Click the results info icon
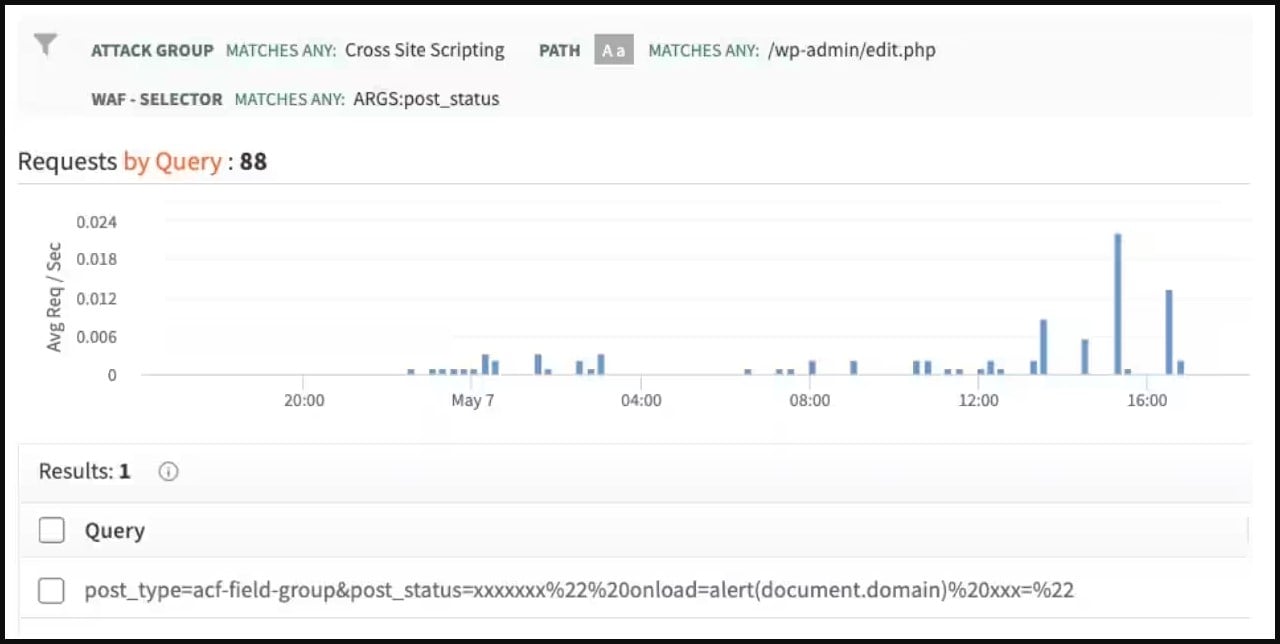Image resolution: width=1280 pixels, height=644 pixels. 168,472
